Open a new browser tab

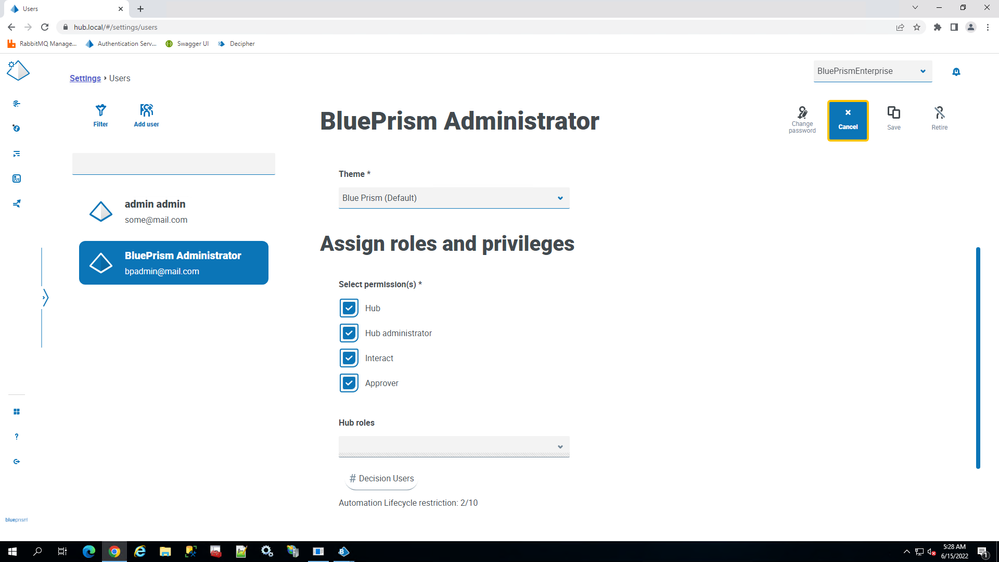point(140,9)
